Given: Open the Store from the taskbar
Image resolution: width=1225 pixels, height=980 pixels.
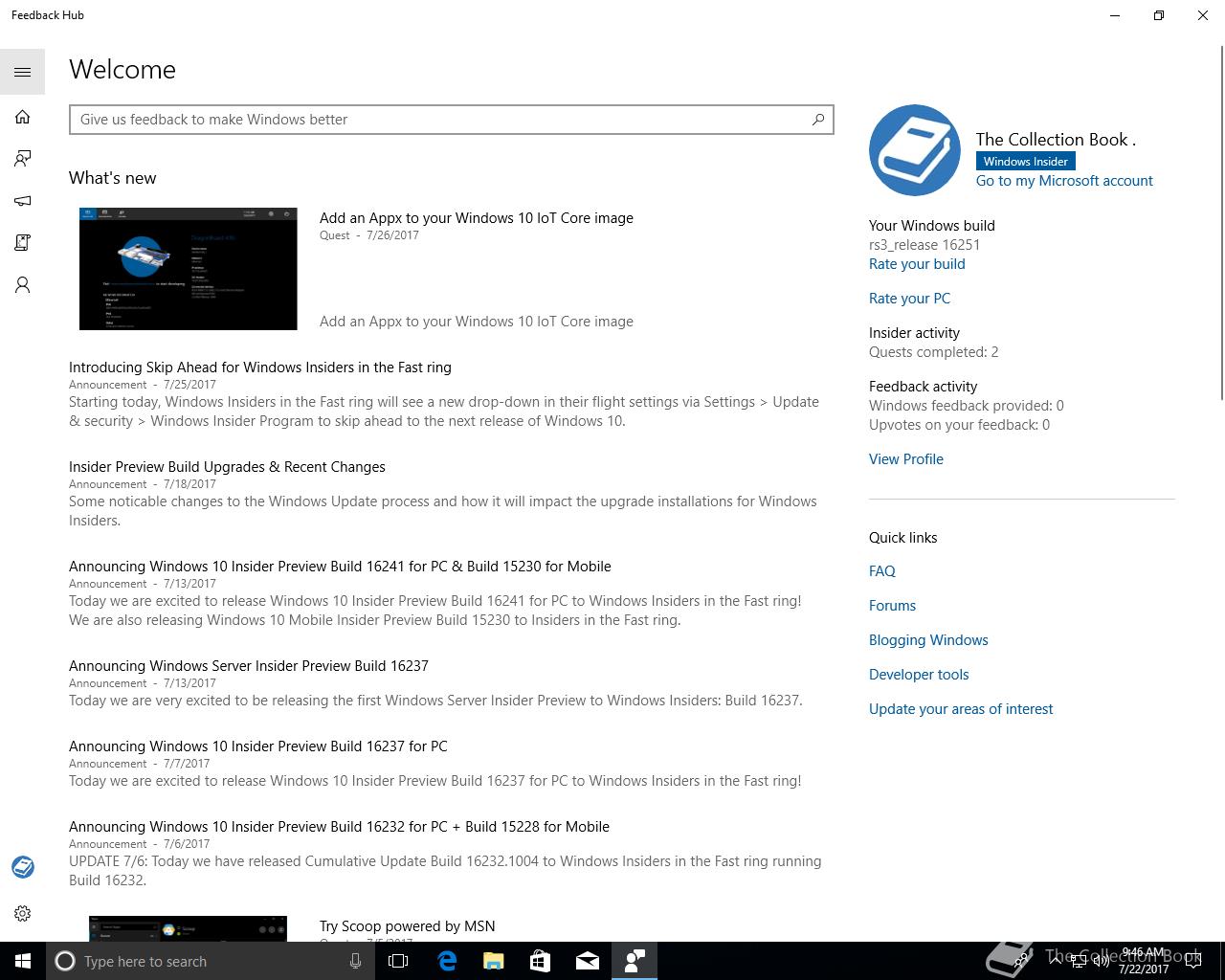Looking at the screenshot, I should click(x=541, y=961).
